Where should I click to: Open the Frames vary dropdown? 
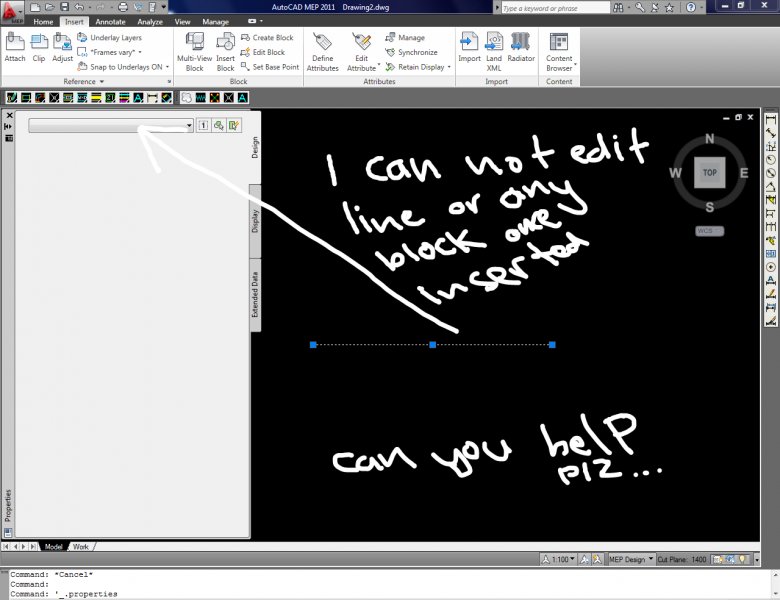tap(109, 52)
